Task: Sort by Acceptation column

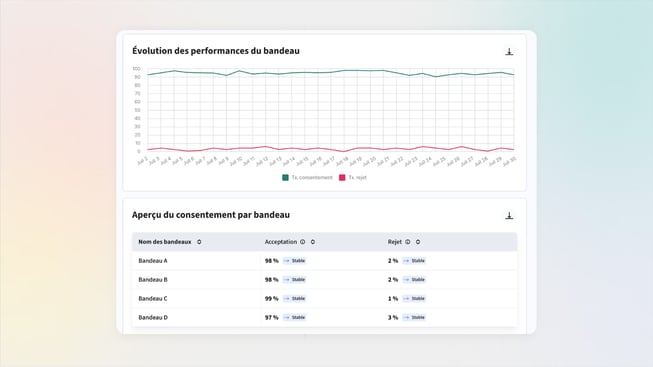Action: coord(313,242)
